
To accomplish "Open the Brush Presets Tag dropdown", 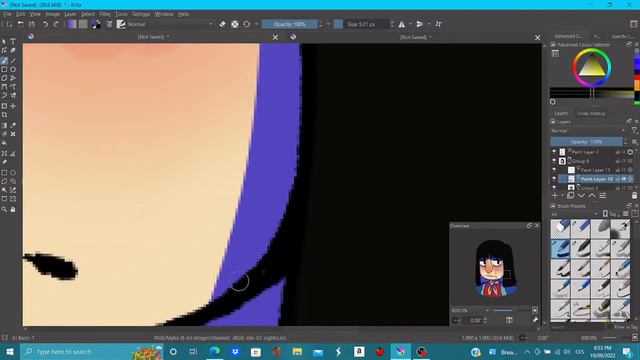I will pos(611,214).
